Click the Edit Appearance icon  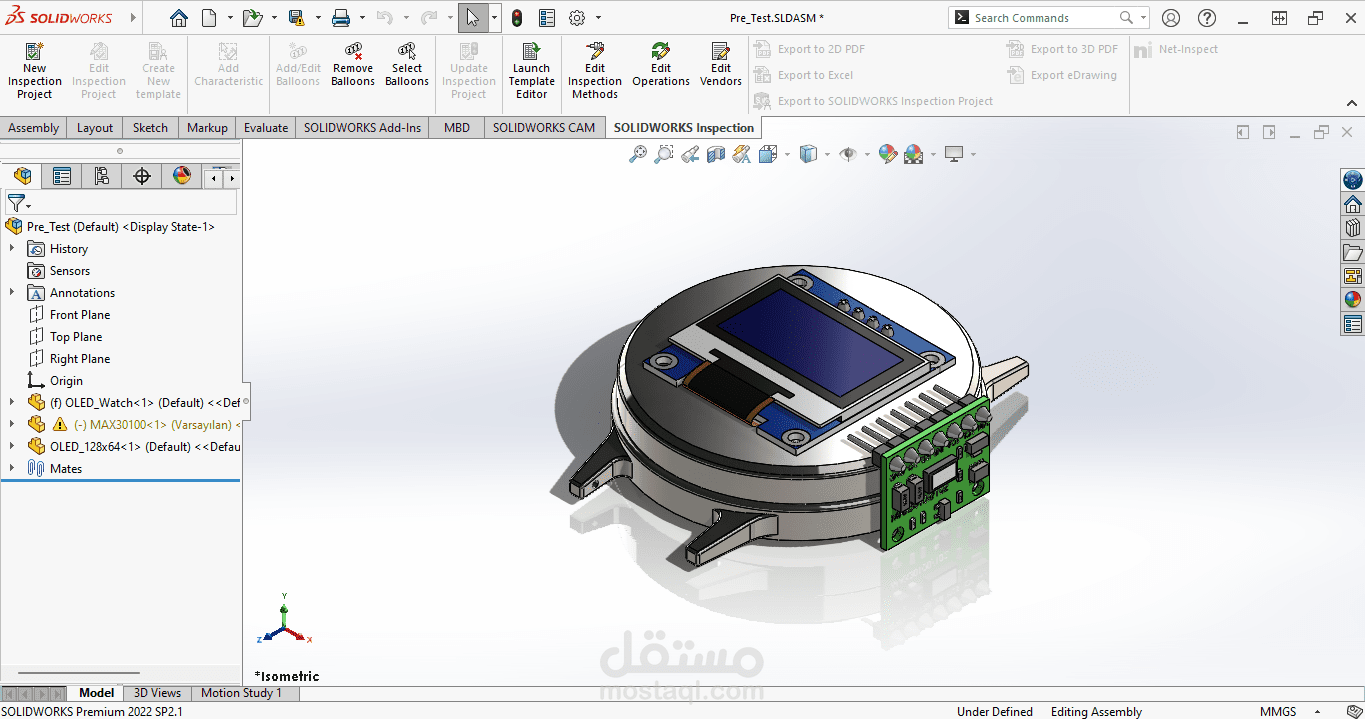887,154
